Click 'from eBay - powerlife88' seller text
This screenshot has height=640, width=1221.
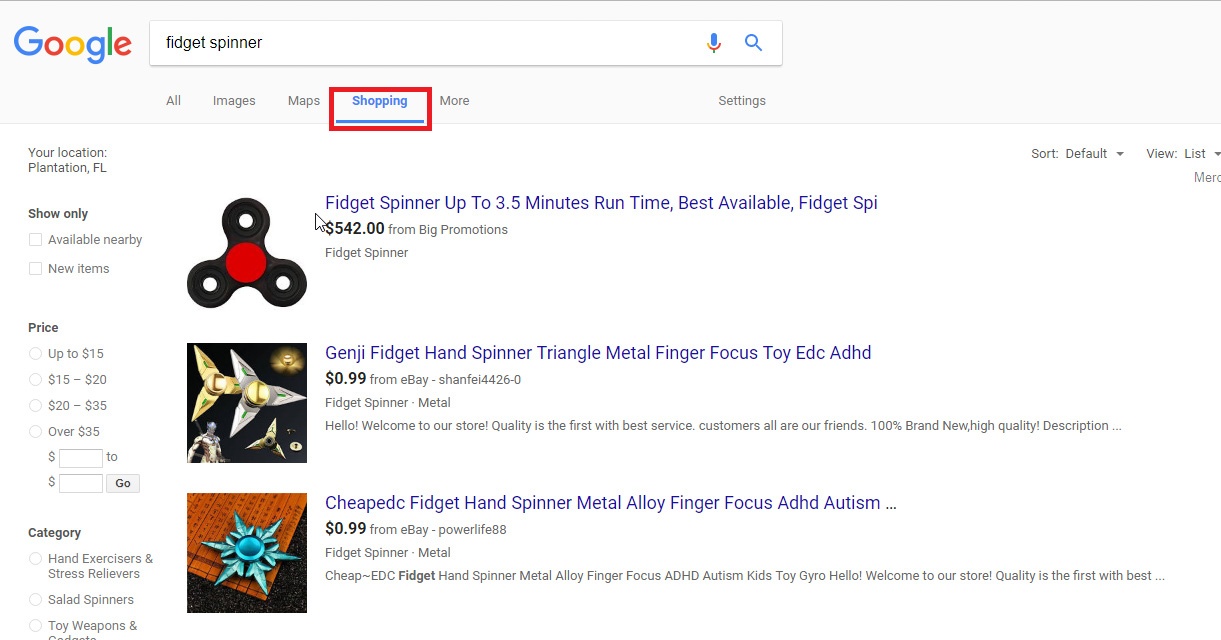coord(438,530)
